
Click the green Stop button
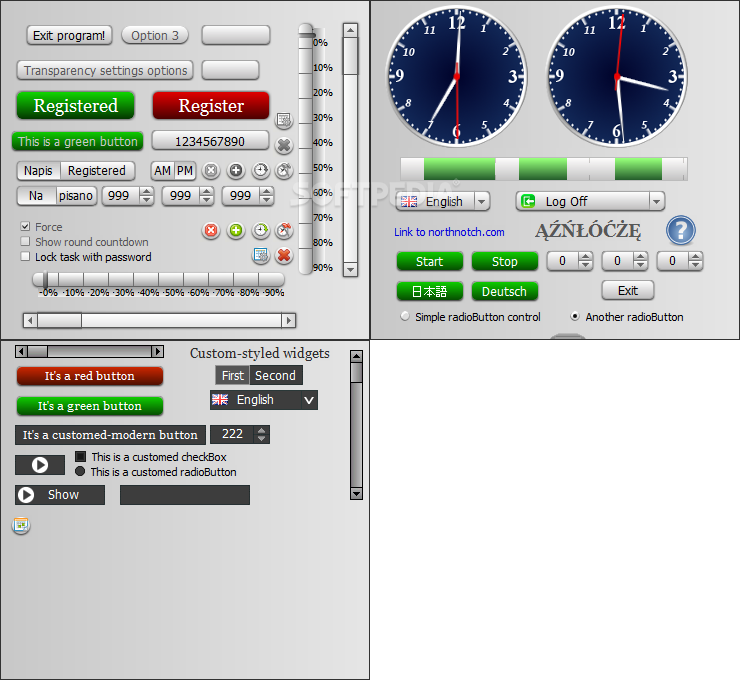[505, 261]
